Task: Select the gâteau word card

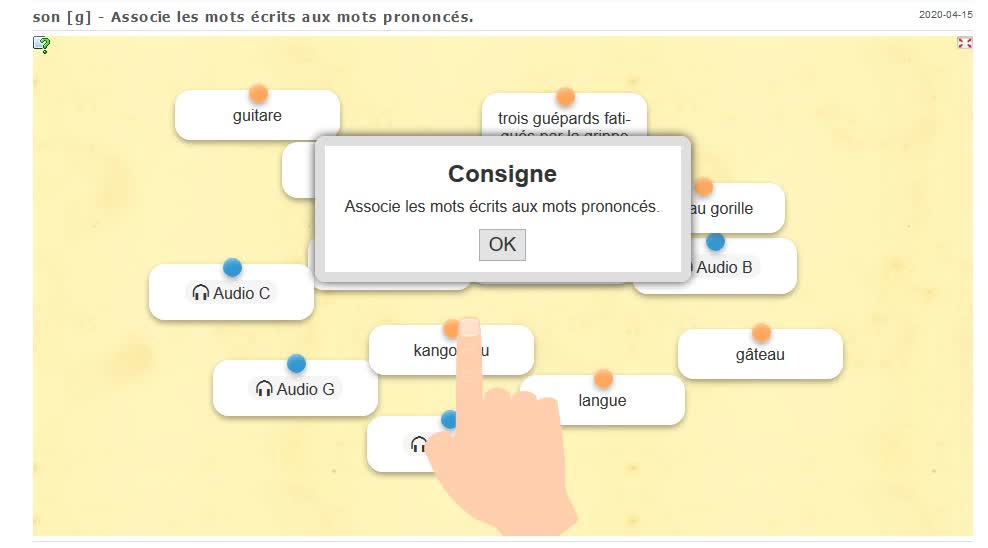Action: pos(760,355)
